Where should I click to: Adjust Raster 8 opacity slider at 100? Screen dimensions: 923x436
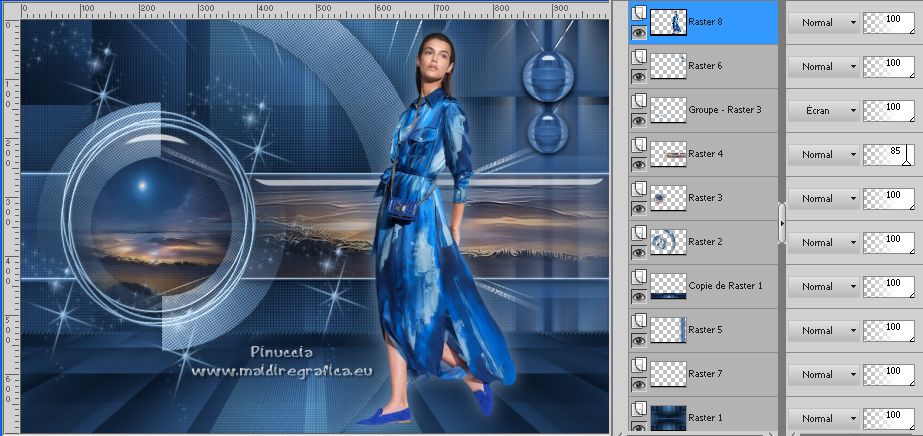point(889,23)
